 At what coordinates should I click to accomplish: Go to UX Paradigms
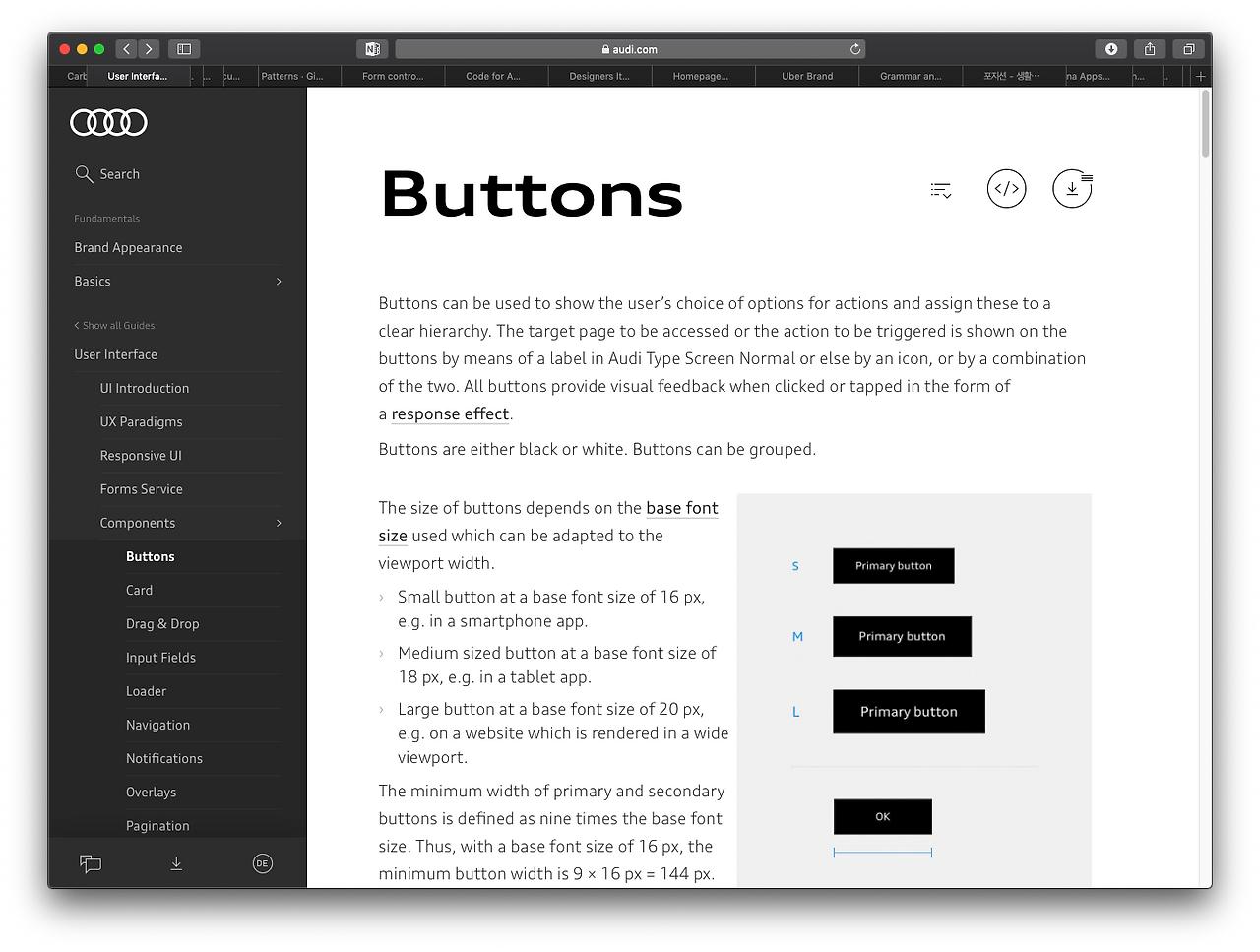pyautogui.click(x=142, y=422)
